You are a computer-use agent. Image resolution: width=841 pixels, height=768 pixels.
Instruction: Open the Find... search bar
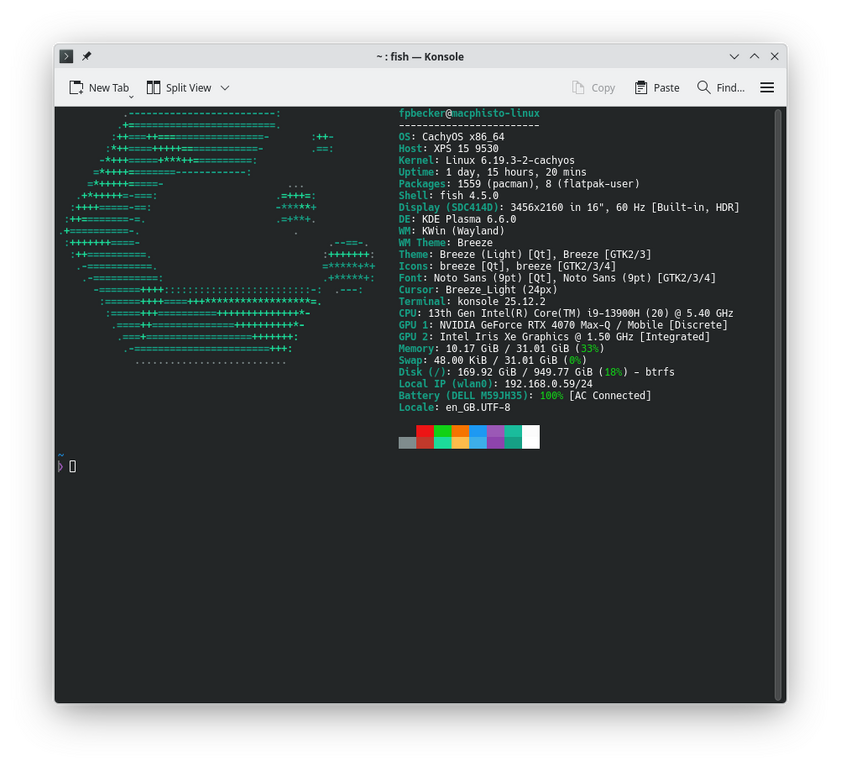[x=720, y=87]
